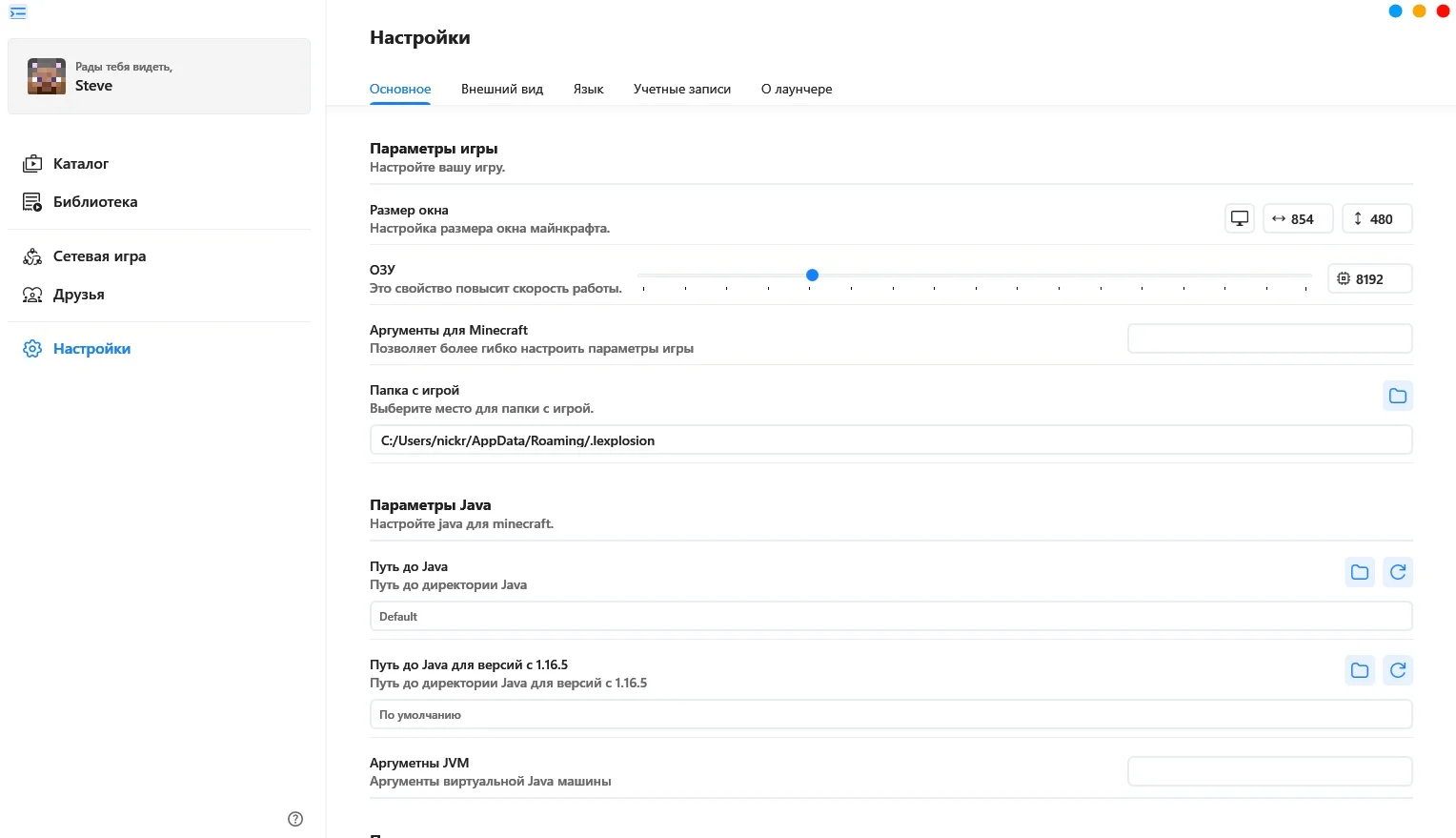The width and height of the screenshot is (1456, 838).
Task: Open the Каталог section
Action: pos(80,164)
